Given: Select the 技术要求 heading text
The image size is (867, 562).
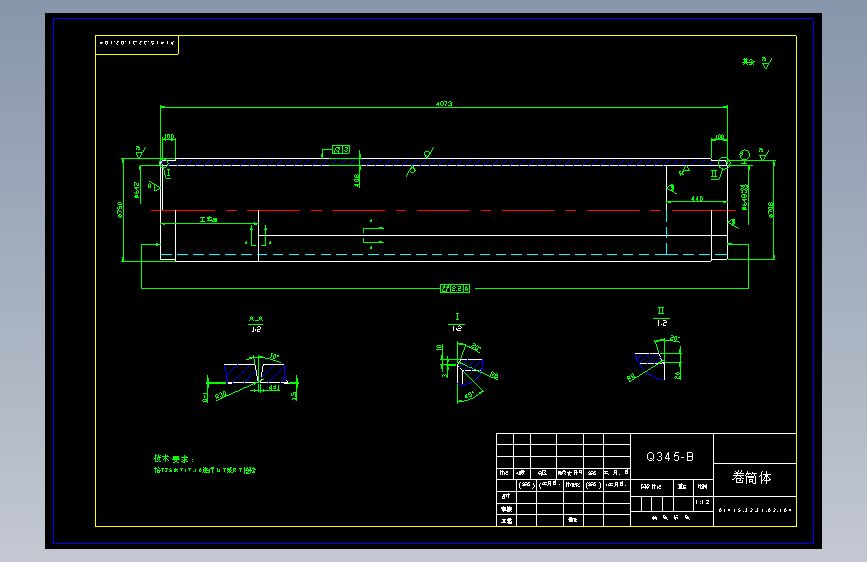Looking at the screenshot, I should pos(174,459).
